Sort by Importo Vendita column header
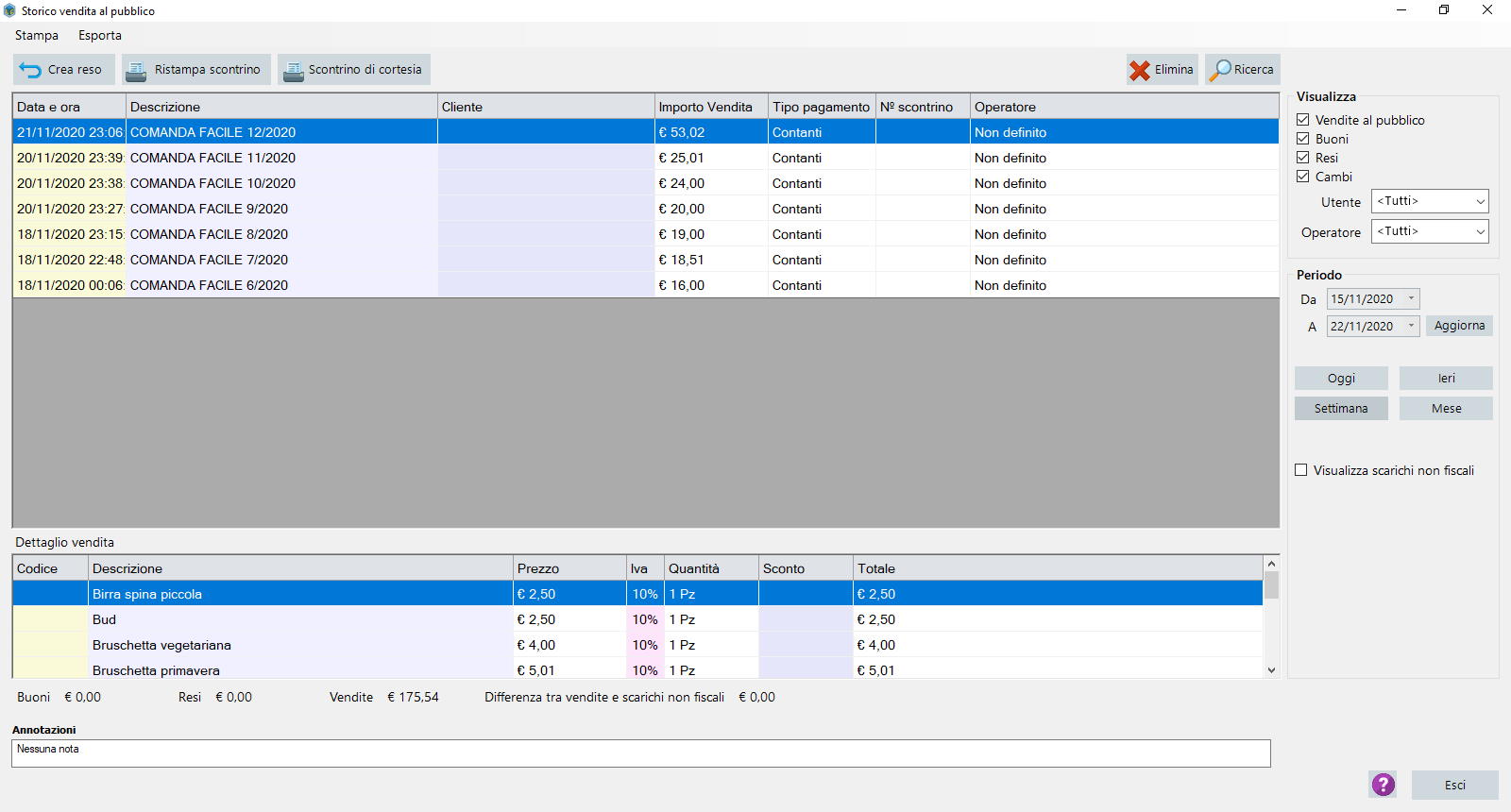The height and width of the screenshot is (812, 1511). pos(711,107)
